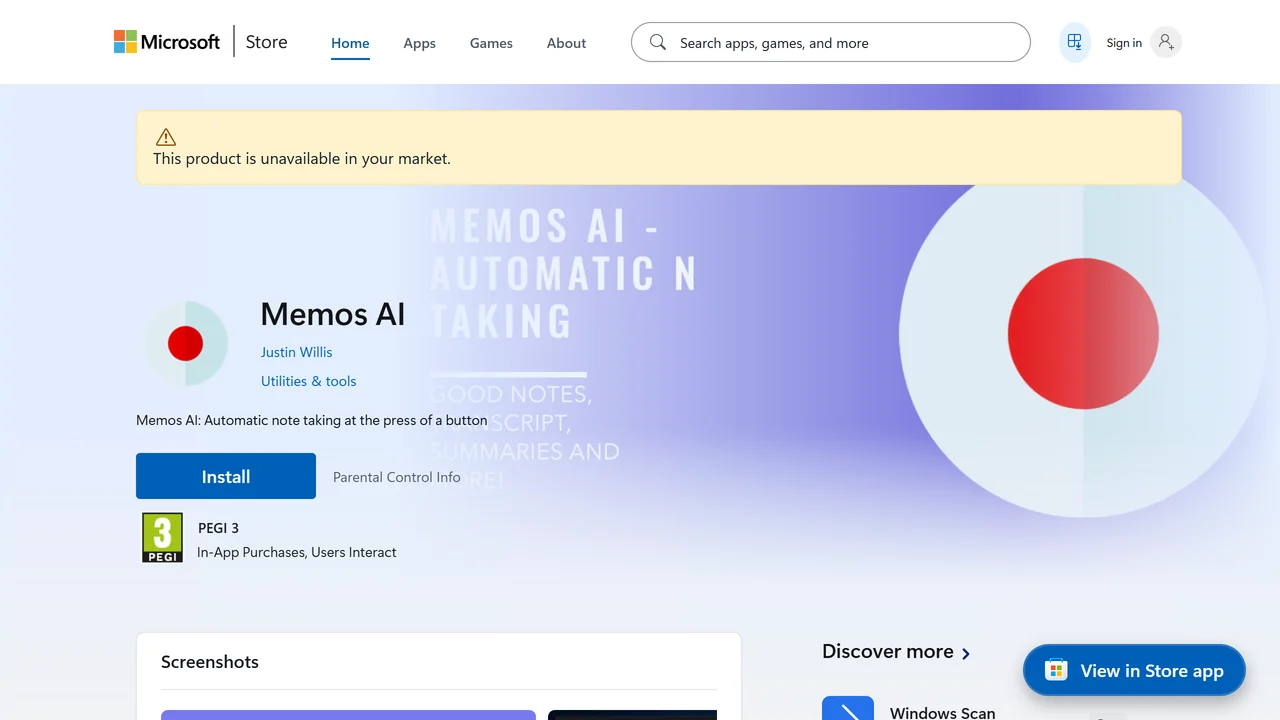Switch to the Games tab
This screenshot has height=720, width=1280.
click(491, 43)
